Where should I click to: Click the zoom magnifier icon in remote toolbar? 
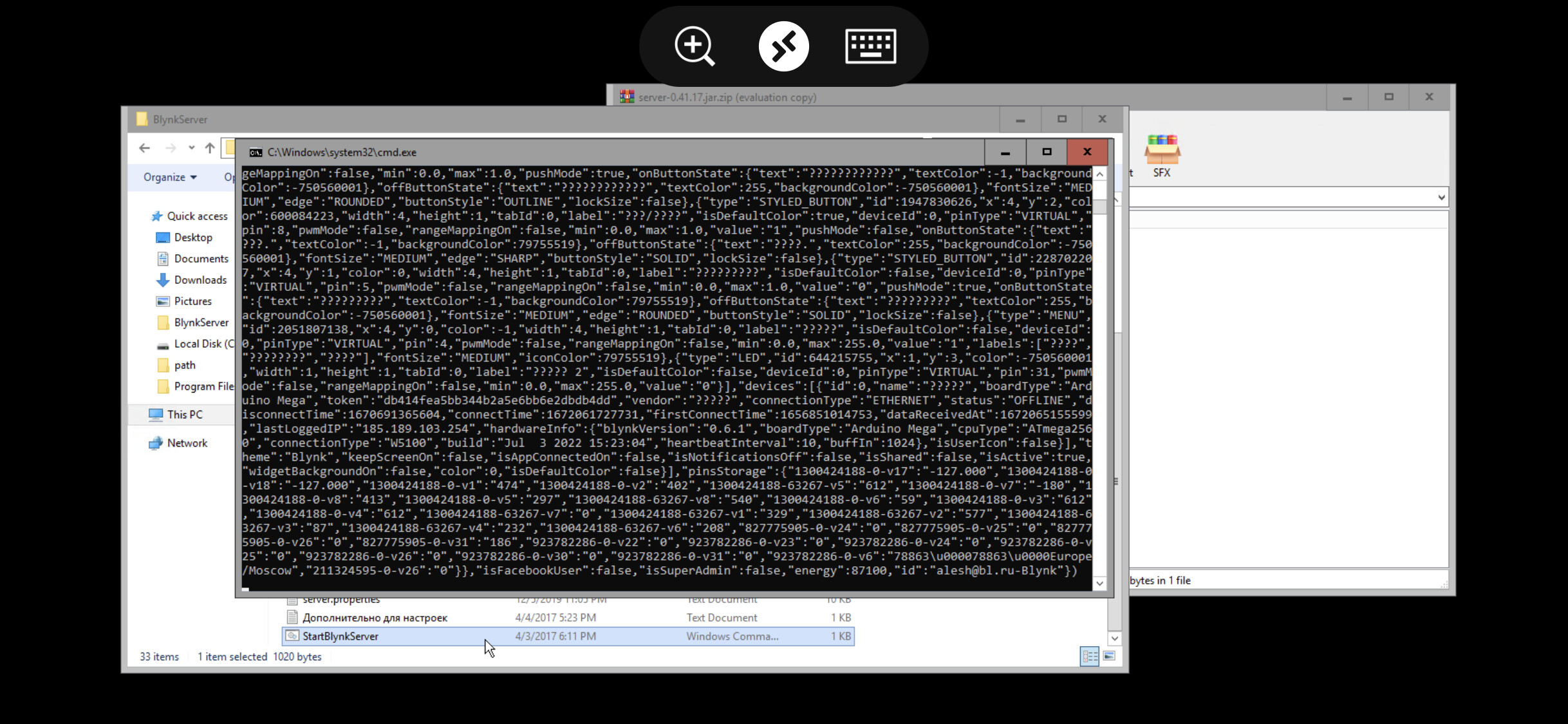point(694,46)
